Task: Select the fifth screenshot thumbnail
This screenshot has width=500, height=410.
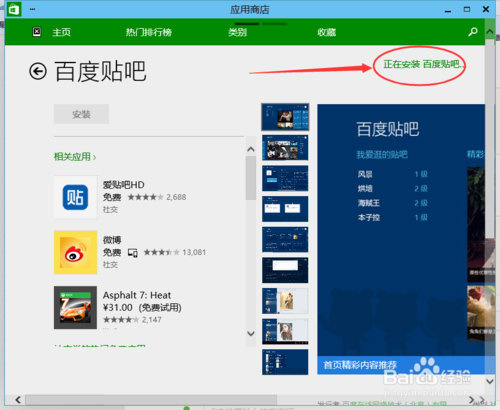Action: (285, 240)
